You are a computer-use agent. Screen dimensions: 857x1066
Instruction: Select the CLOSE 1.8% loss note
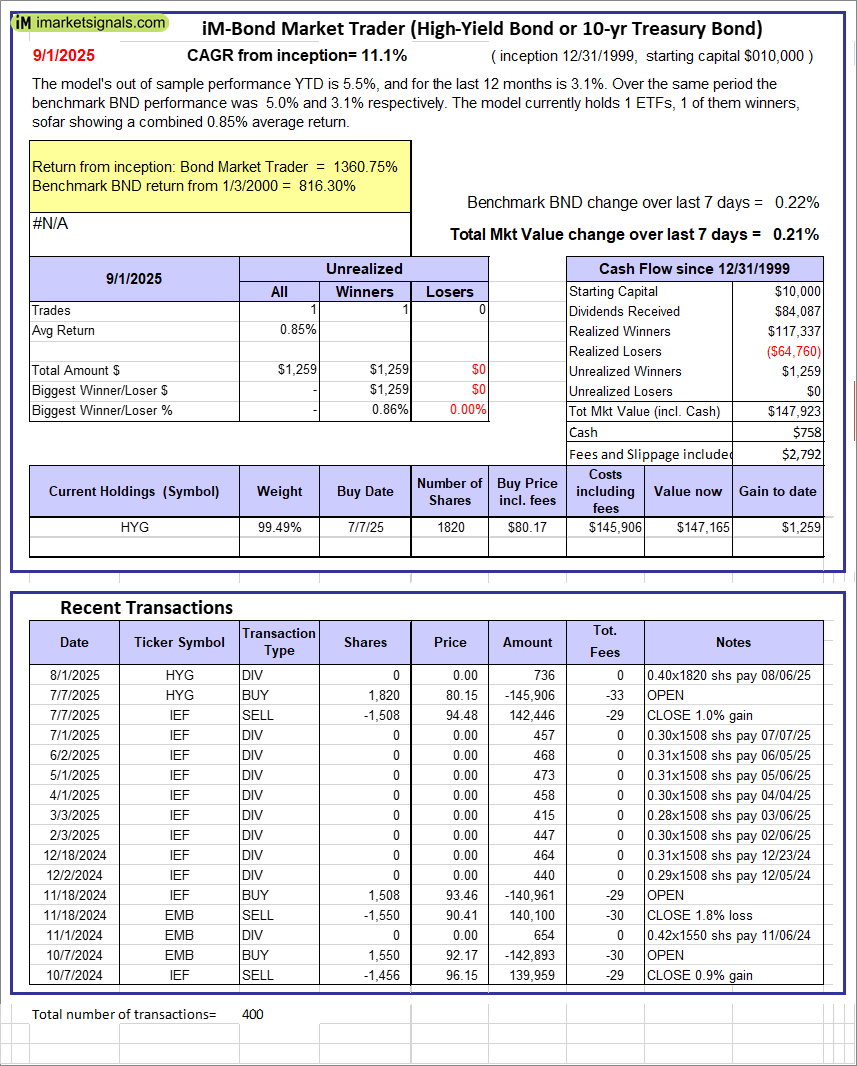[x=700, y=915]
